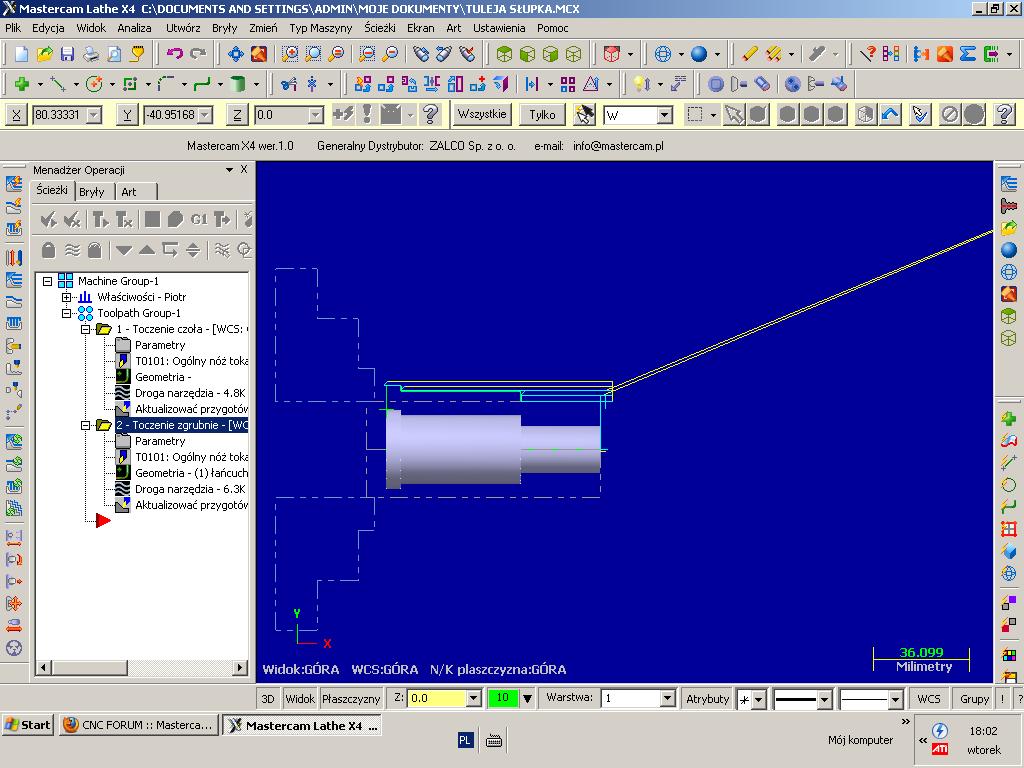Open the Plik menu
1024x768 pixels.
13,28
